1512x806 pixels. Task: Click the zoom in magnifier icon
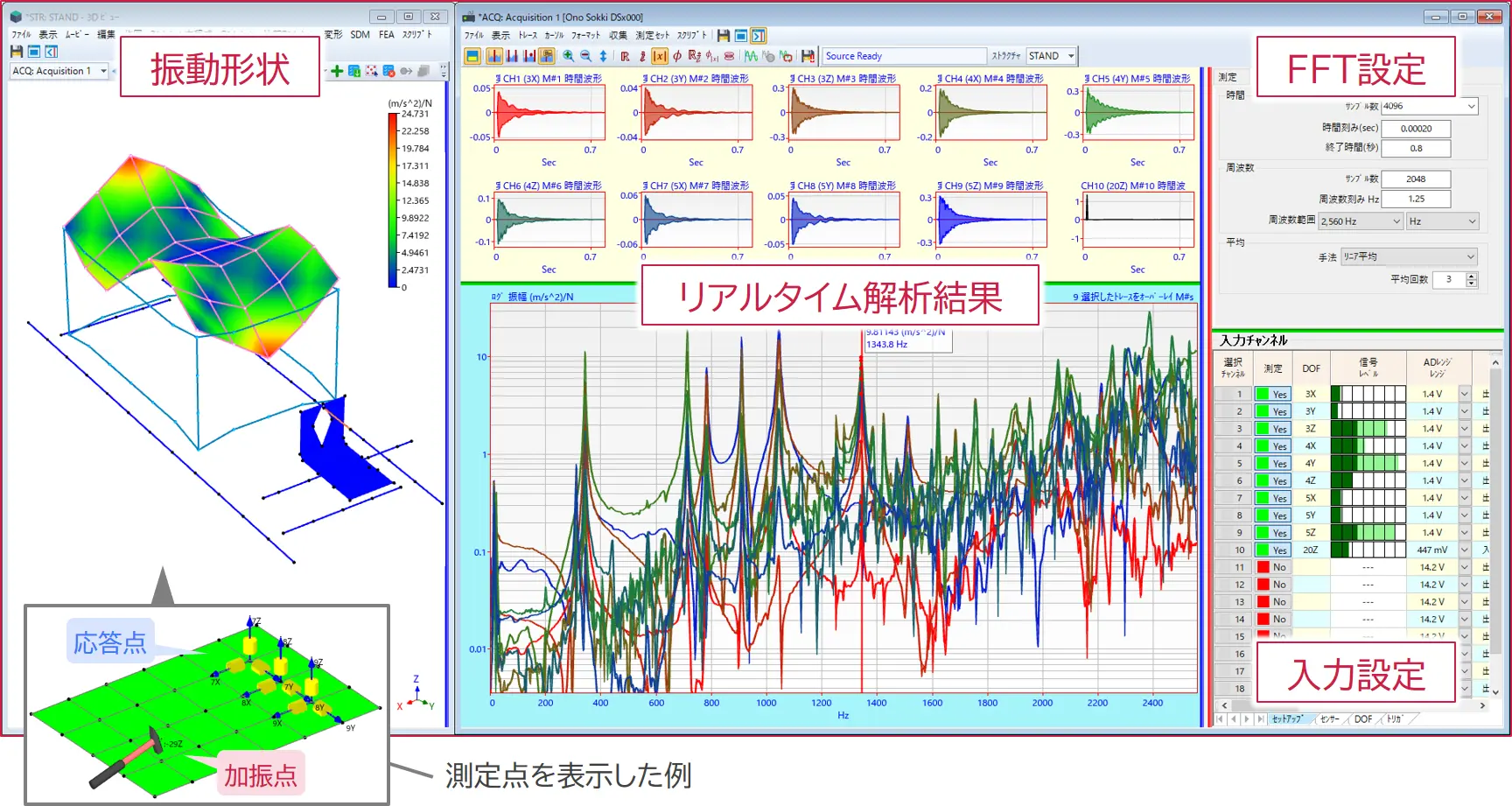click(x=568, y=56)
